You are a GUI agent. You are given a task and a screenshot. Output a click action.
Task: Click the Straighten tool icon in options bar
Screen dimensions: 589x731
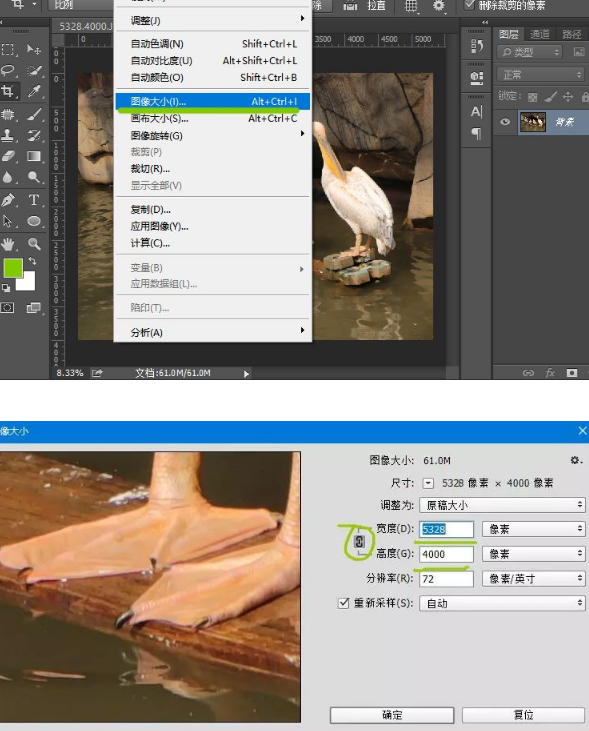(350, 6)
